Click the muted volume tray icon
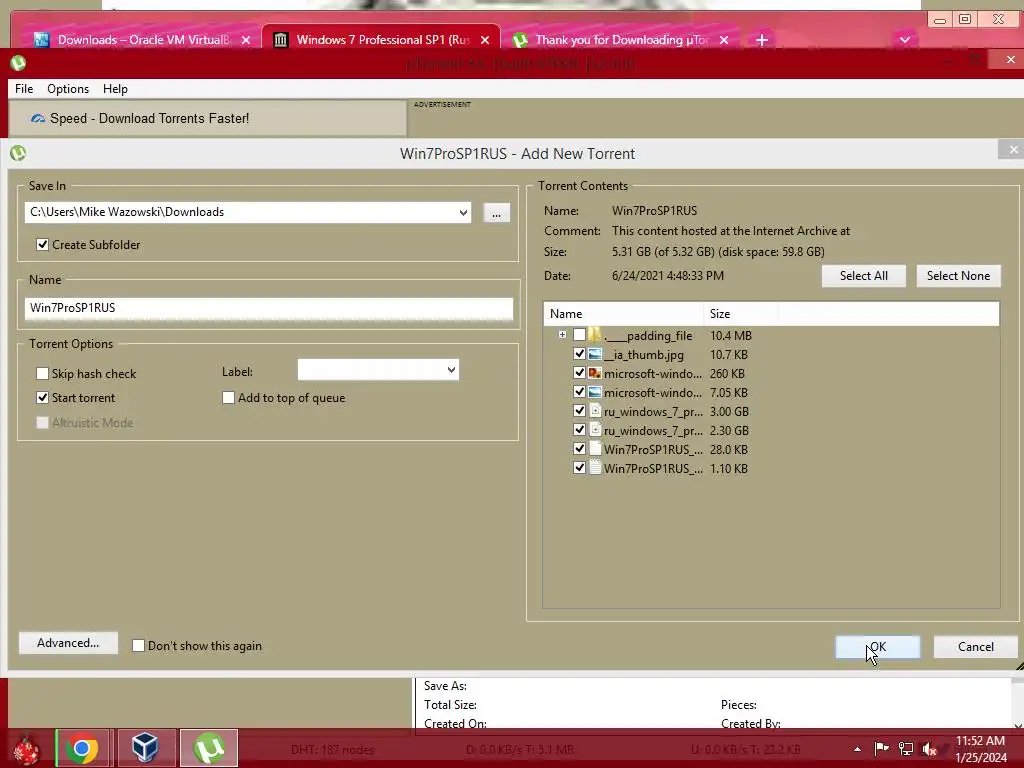1024x768 pixels. tap(929, 749)
